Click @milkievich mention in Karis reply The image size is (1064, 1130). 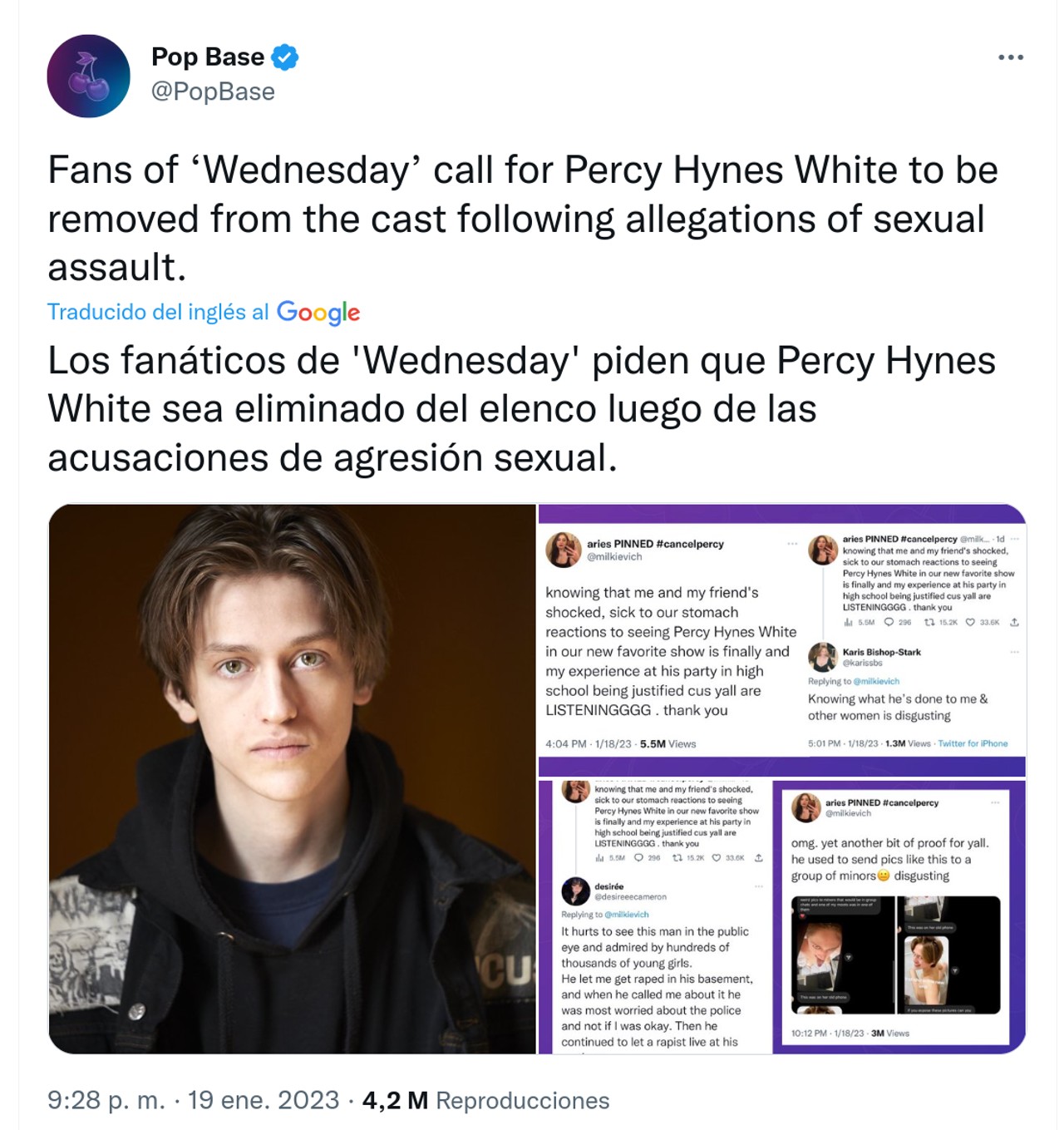point(875,681)
